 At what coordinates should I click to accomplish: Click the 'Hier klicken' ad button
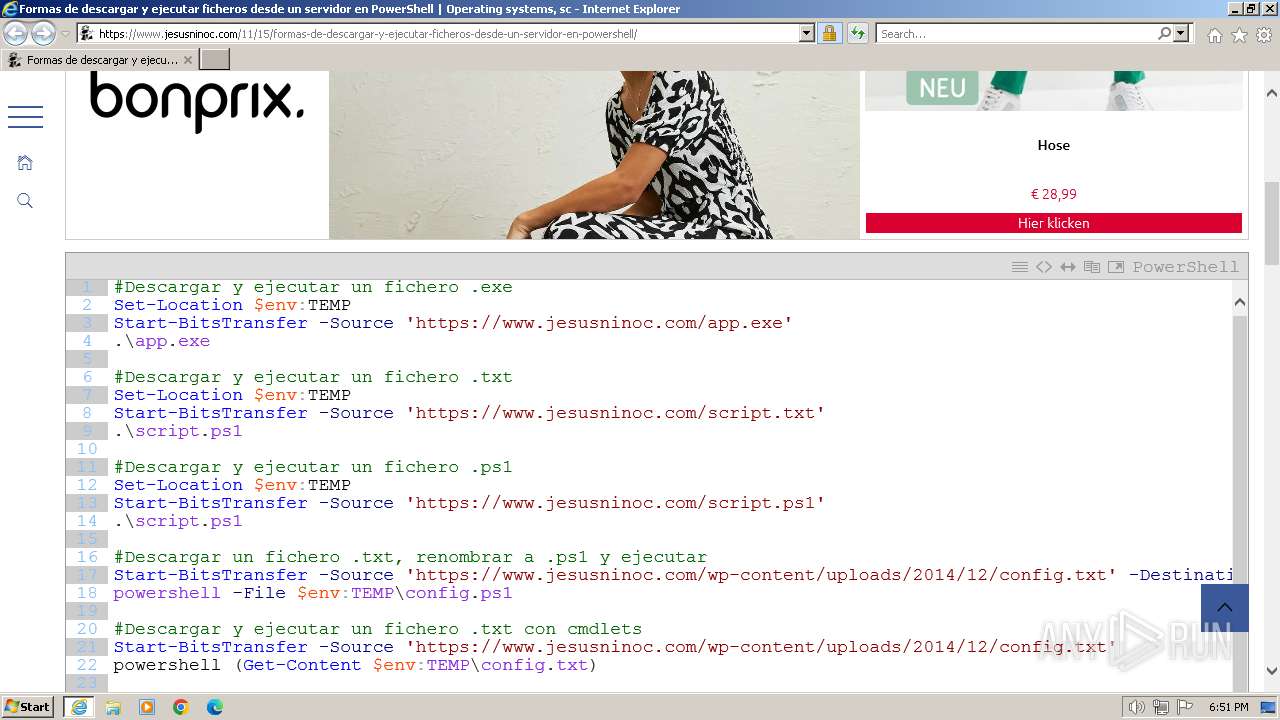tap(1054, 223)
